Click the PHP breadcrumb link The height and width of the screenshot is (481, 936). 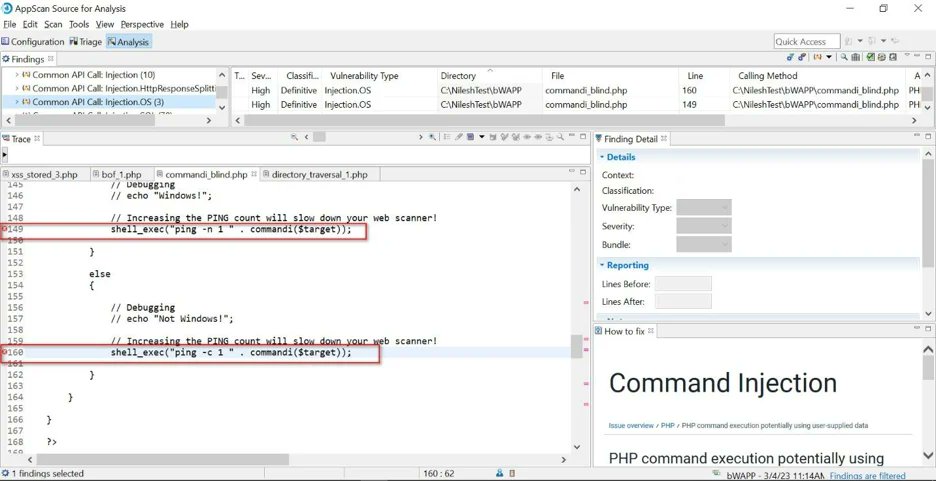667,426
